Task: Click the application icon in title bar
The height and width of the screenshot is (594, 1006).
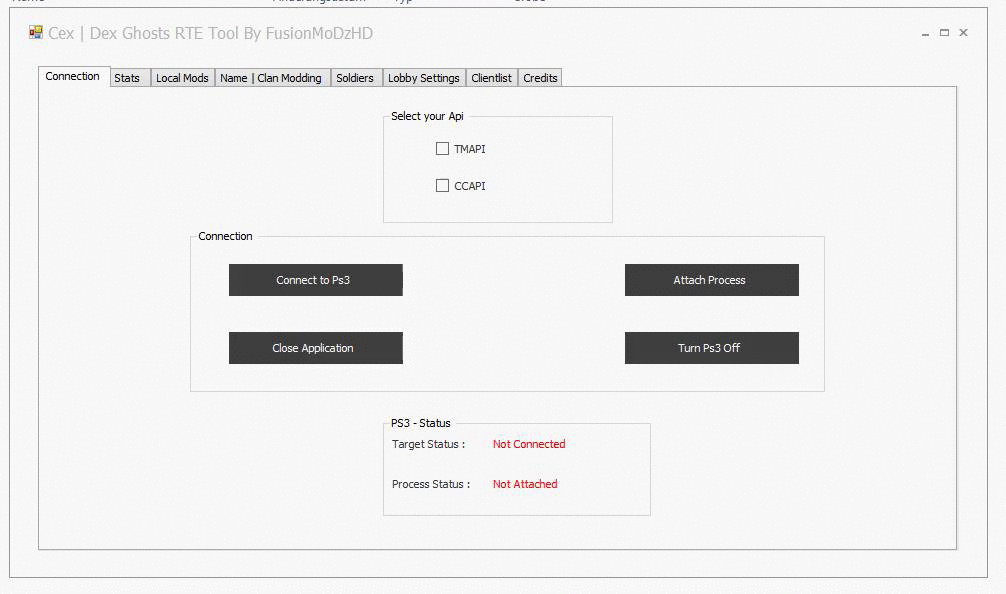Action: [36, 32]
